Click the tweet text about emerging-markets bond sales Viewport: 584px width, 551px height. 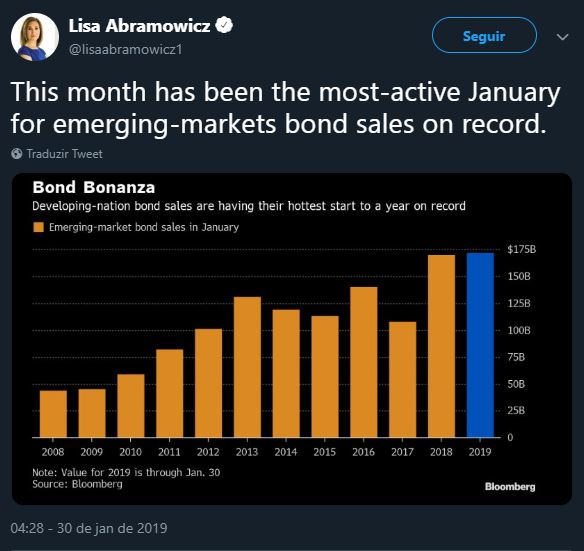pos(285,107)
